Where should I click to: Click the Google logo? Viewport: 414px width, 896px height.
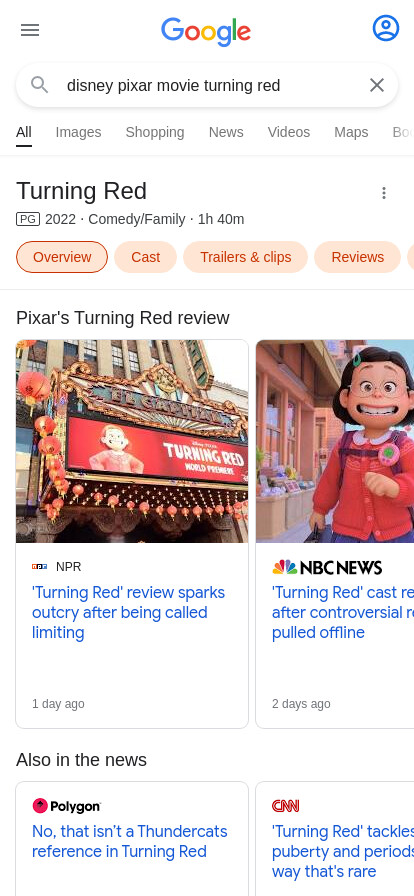[x=206, y=31]
